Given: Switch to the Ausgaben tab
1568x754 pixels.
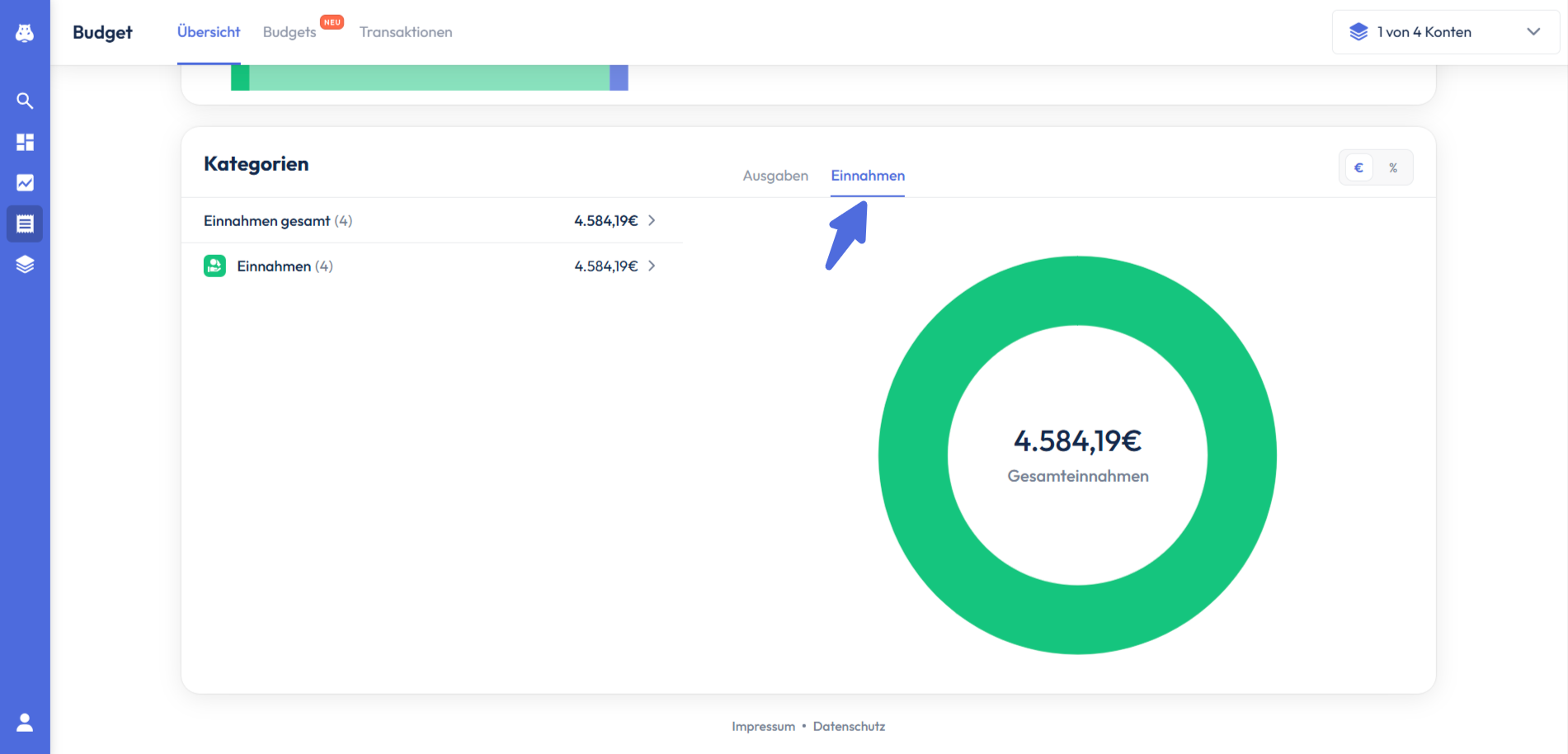Looking at the screenshot, I should pyautogui.click(x=775, y=176).
